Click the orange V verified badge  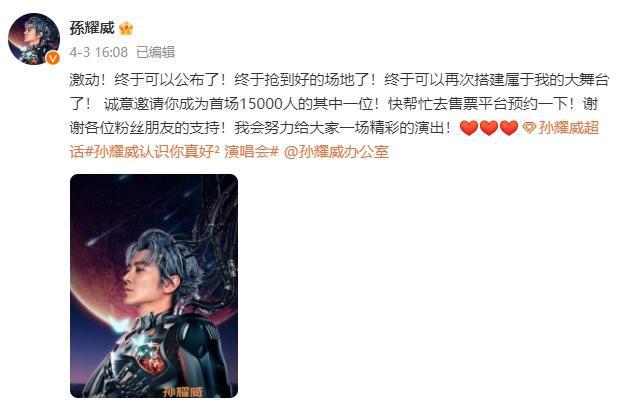coord(53,59)
